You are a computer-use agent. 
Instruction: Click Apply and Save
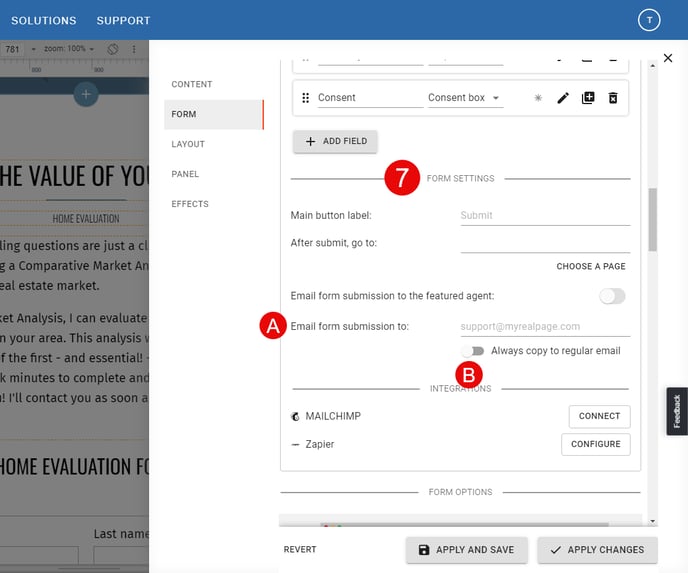coord(466,550)
